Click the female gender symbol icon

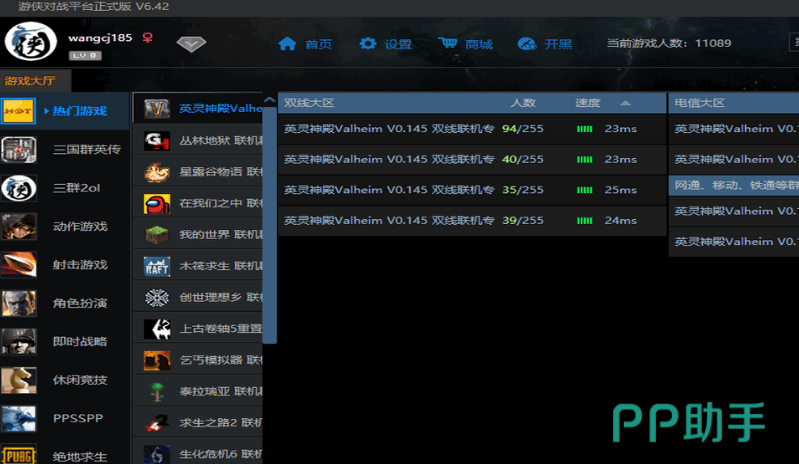(x=147, y=38)
